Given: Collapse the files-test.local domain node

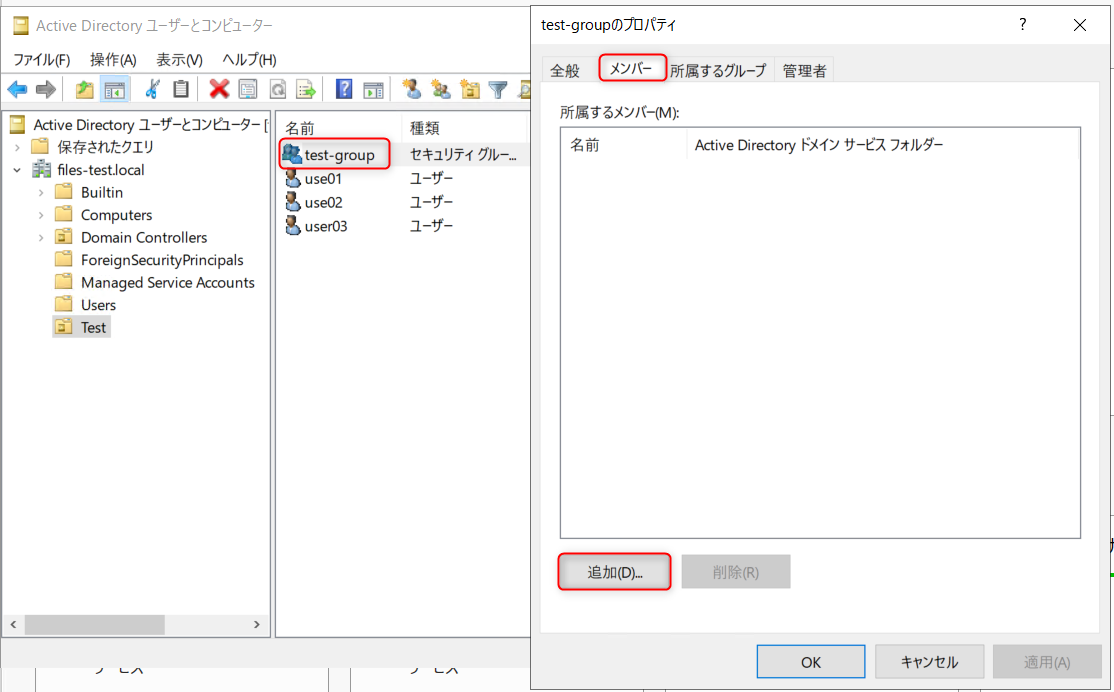Looking at the screenshot, I should [x=17, y=170].
